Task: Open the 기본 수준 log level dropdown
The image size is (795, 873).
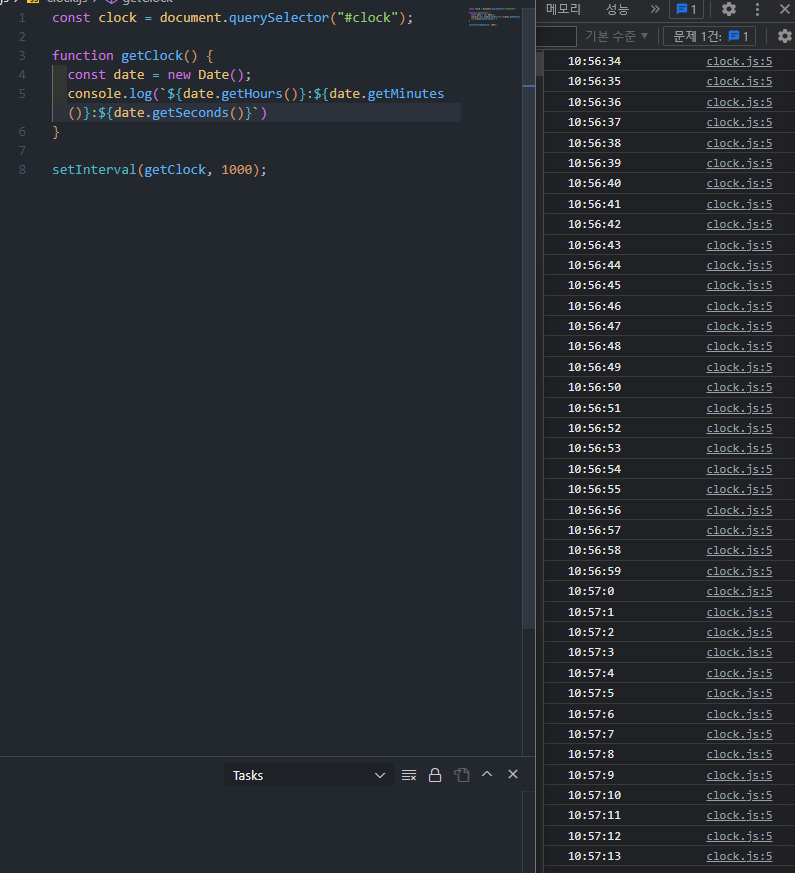Action: (x=616, y=36)
